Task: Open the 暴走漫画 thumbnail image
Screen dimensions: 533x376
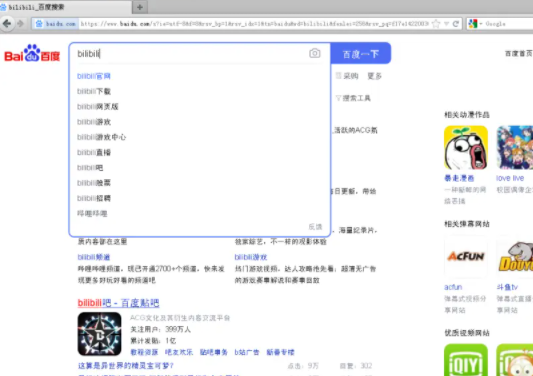Action: (466, 148)
